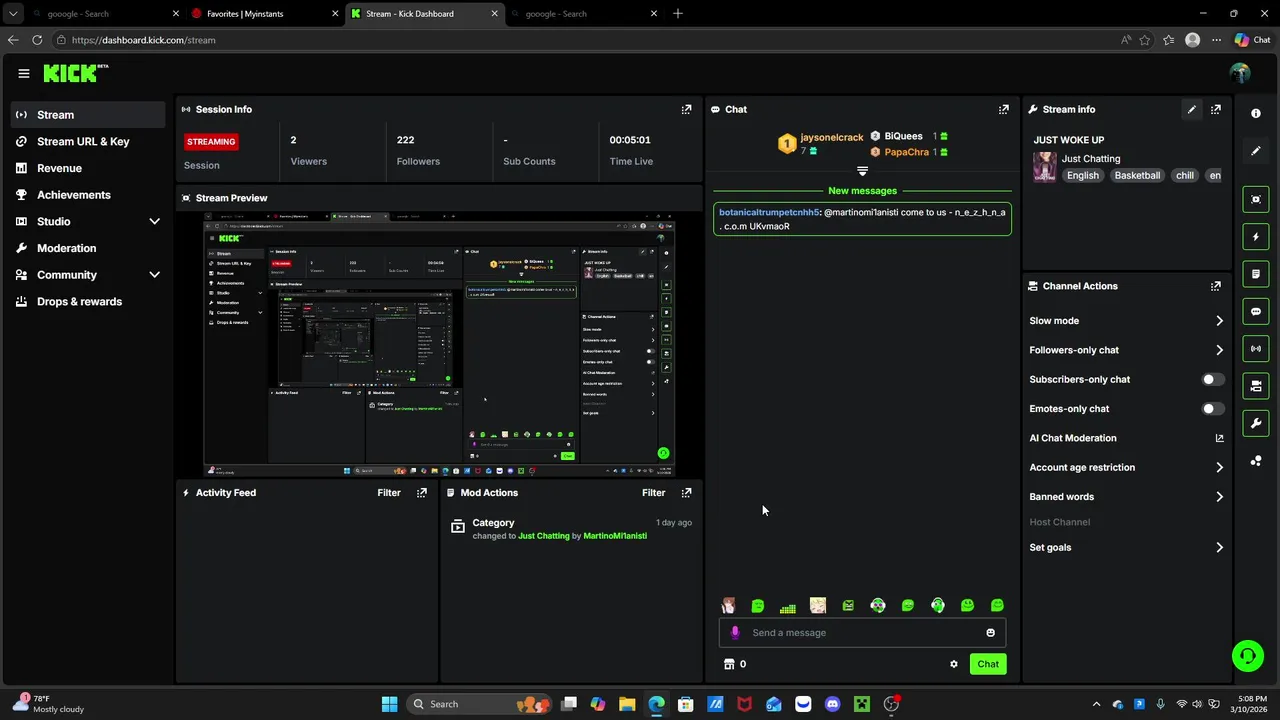The image size is (1280, 720).
Task: Click the green Chat send button
Action: [x=988, y=664]
